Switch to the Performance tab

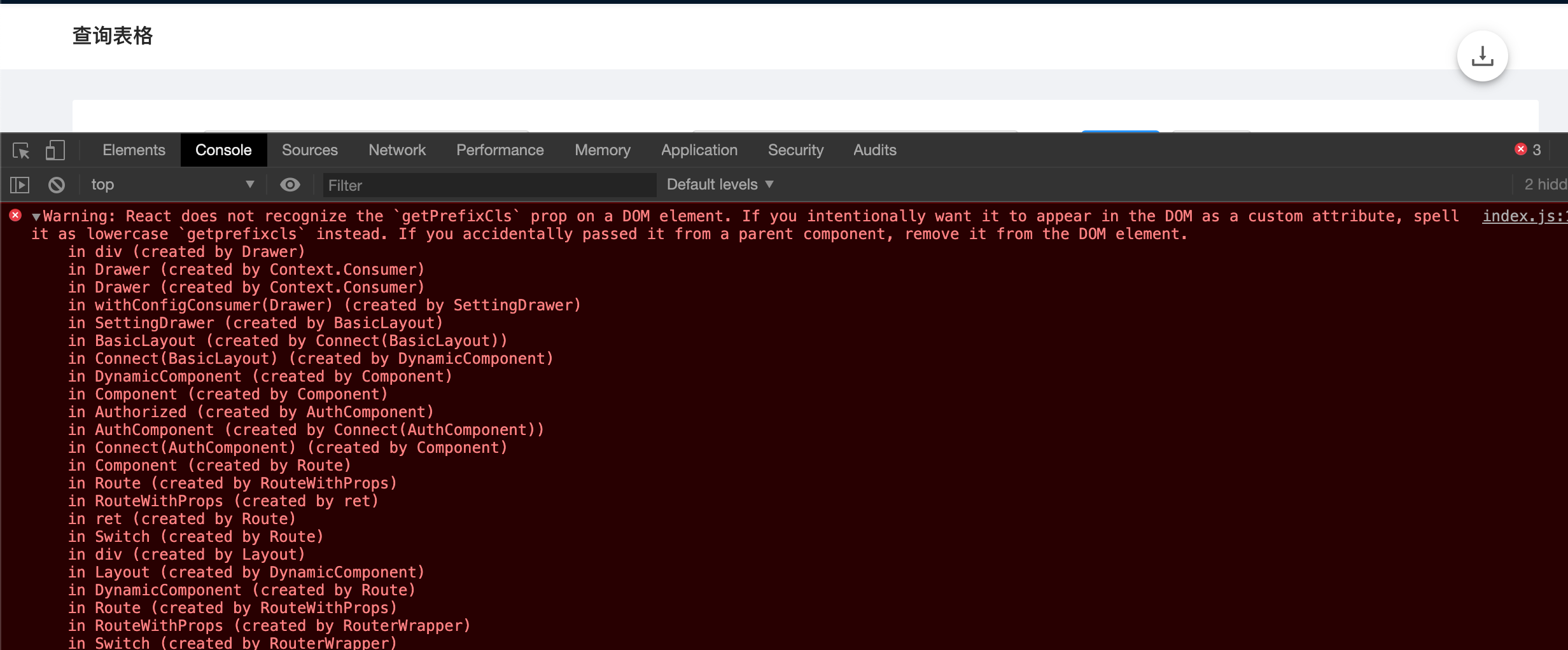pyautogui.click(x=500, y=150)
